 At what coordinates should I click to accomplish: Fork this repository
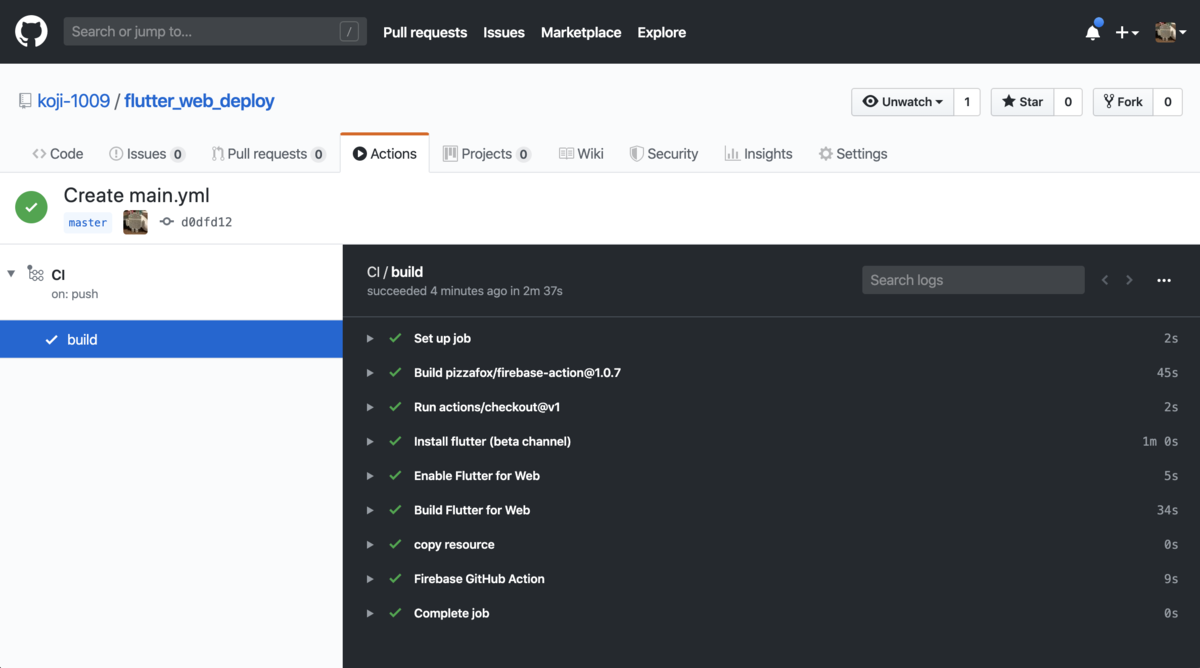pos(1123,102)
